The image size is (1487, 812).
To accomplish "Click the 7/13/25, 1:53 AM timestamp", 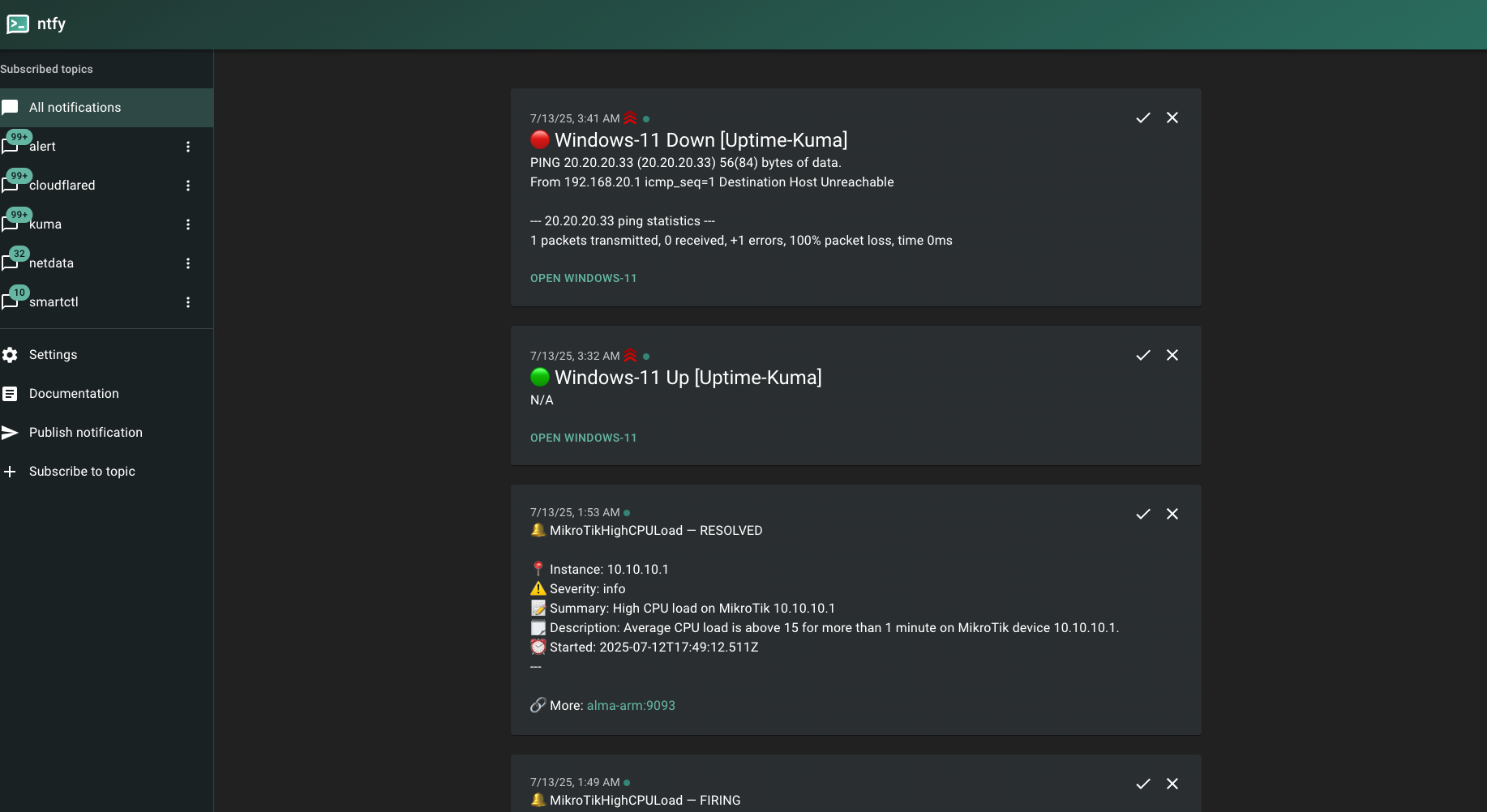I will (x=575, y=512).
